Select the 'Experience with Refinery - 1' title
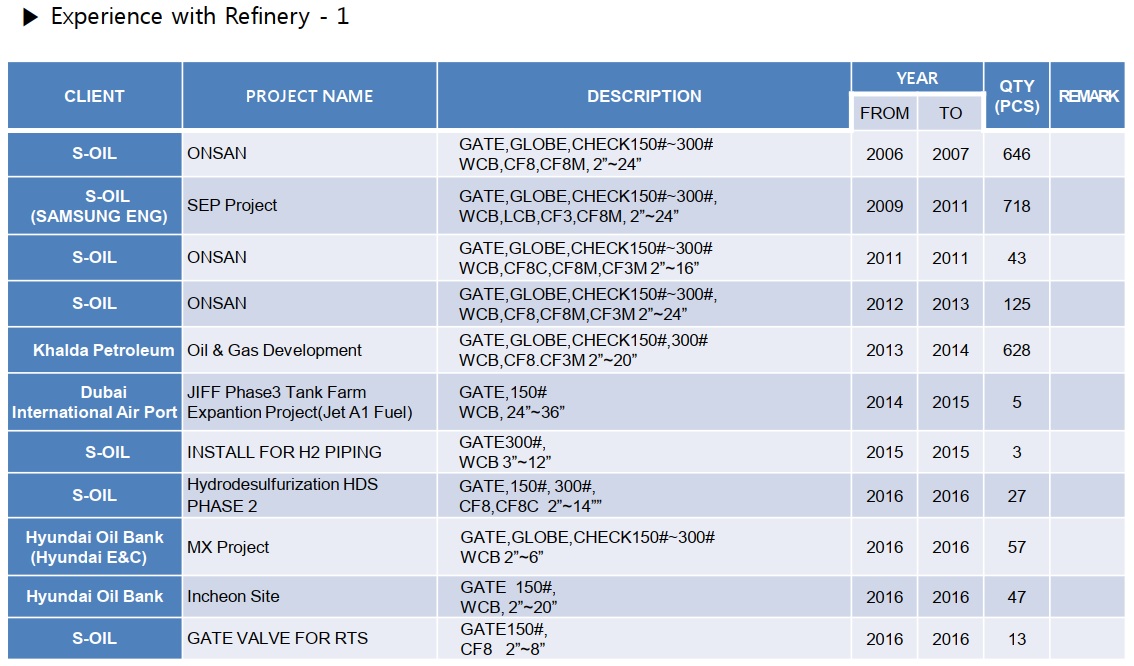The width and height of the screenshot is (1134, 666). pos(199,17)
